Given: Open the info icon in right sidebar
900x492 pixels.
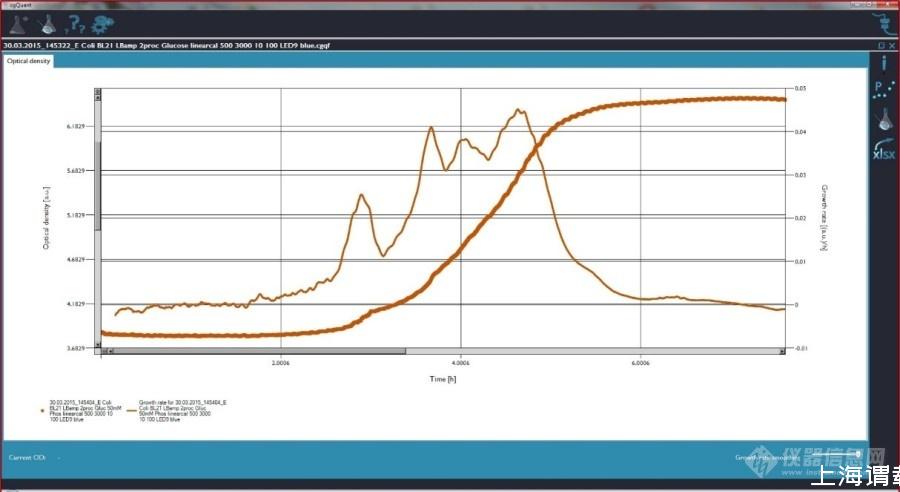Looking at the screenshot, I should coord(883,62).
